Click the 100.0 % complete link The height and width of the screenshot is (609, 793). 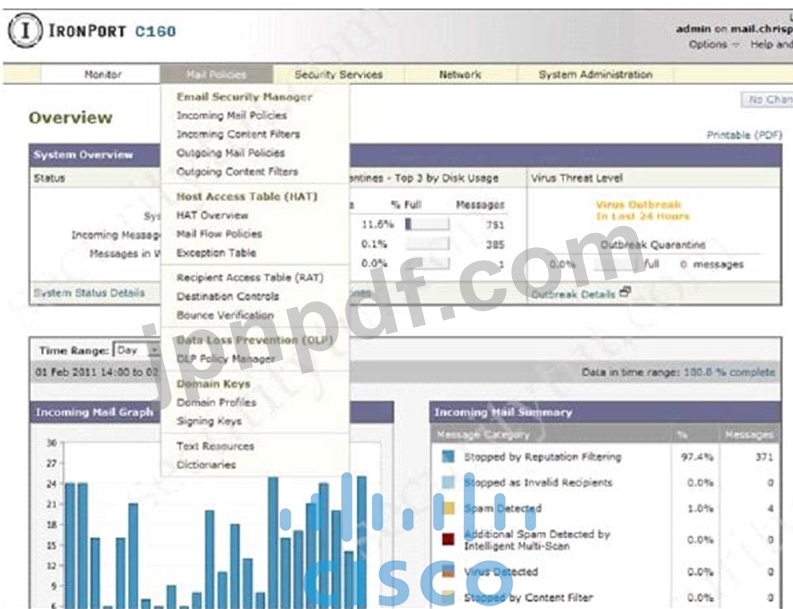tap(729, 372)
